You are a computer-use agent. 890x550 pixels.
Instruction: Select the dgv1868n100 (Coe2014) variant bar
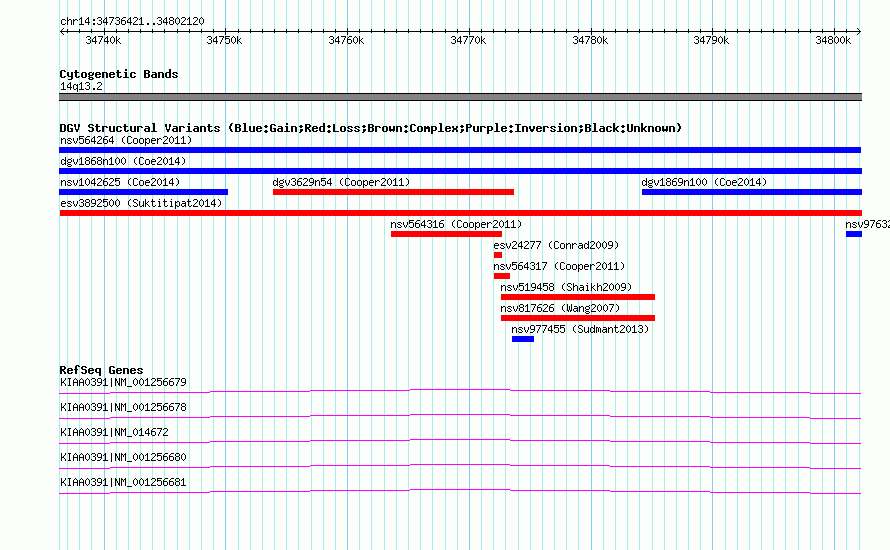tap(460, 171)
